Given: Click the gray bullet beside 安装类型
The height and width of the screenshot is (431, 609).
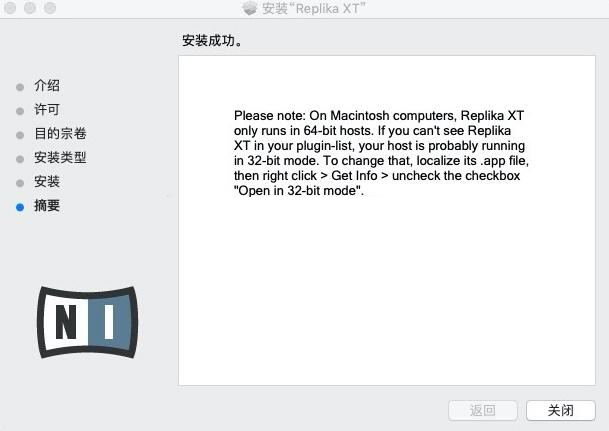Looking at the screenshot, I should click(x=20, y=159).
